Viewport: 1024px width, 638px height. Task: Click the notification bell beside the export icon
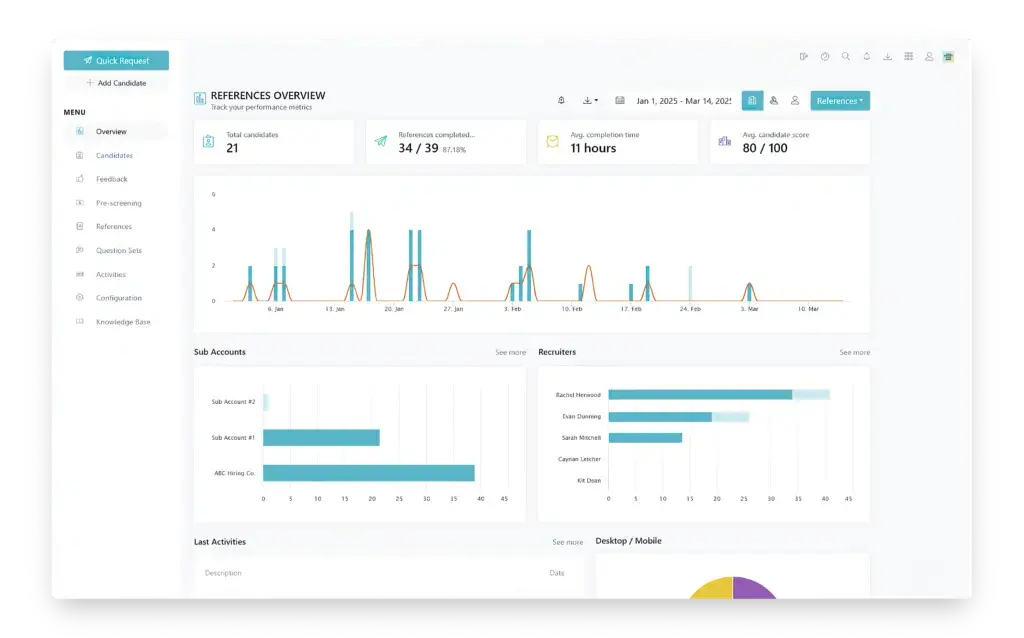pos(866,57)
